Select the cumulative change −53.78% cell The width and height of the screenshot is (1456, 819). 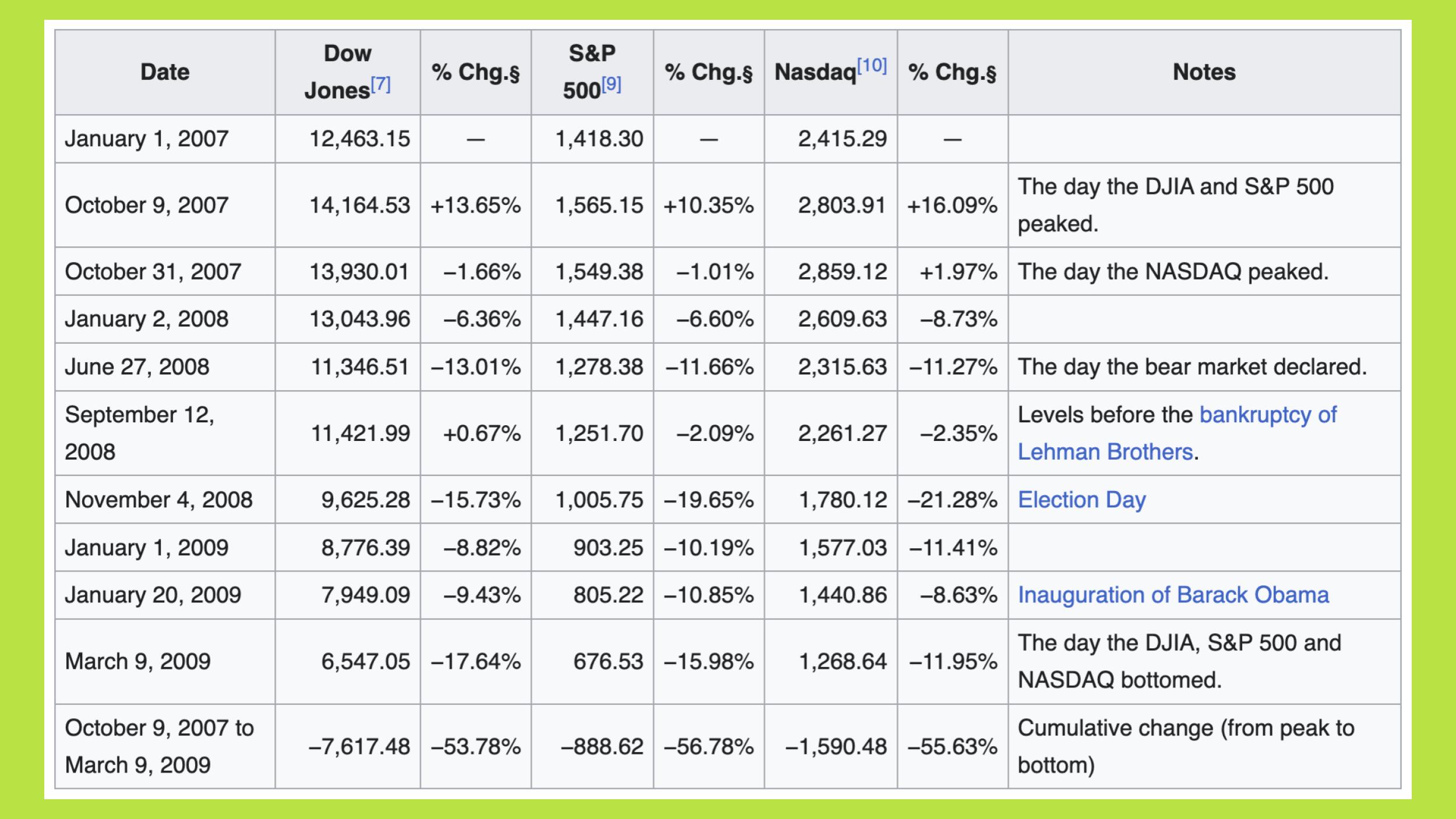476,746
